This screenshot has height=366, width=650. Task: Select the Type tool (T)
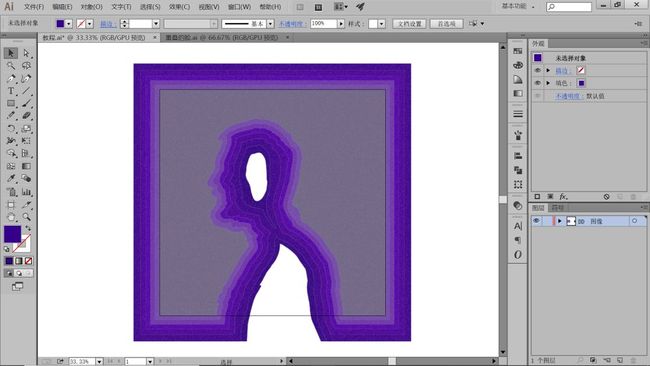[11, 91]
